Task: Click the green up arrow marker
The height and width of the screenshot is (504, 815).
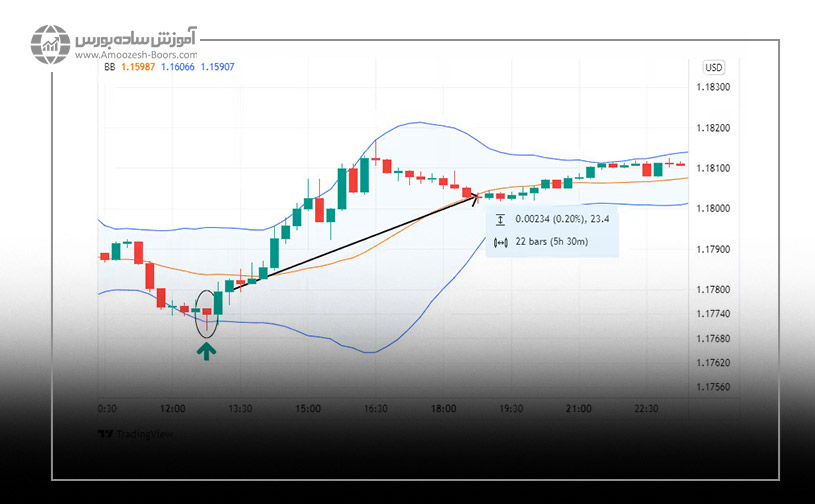Action: point(206,350)
